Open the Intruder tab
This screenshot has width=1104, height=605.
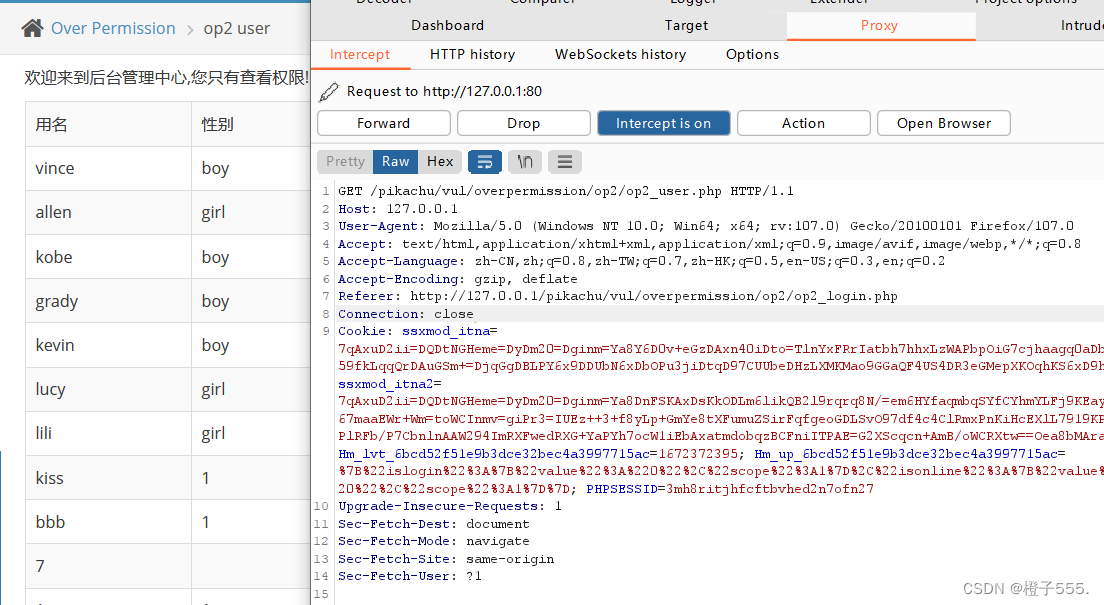coord(1082,25)
